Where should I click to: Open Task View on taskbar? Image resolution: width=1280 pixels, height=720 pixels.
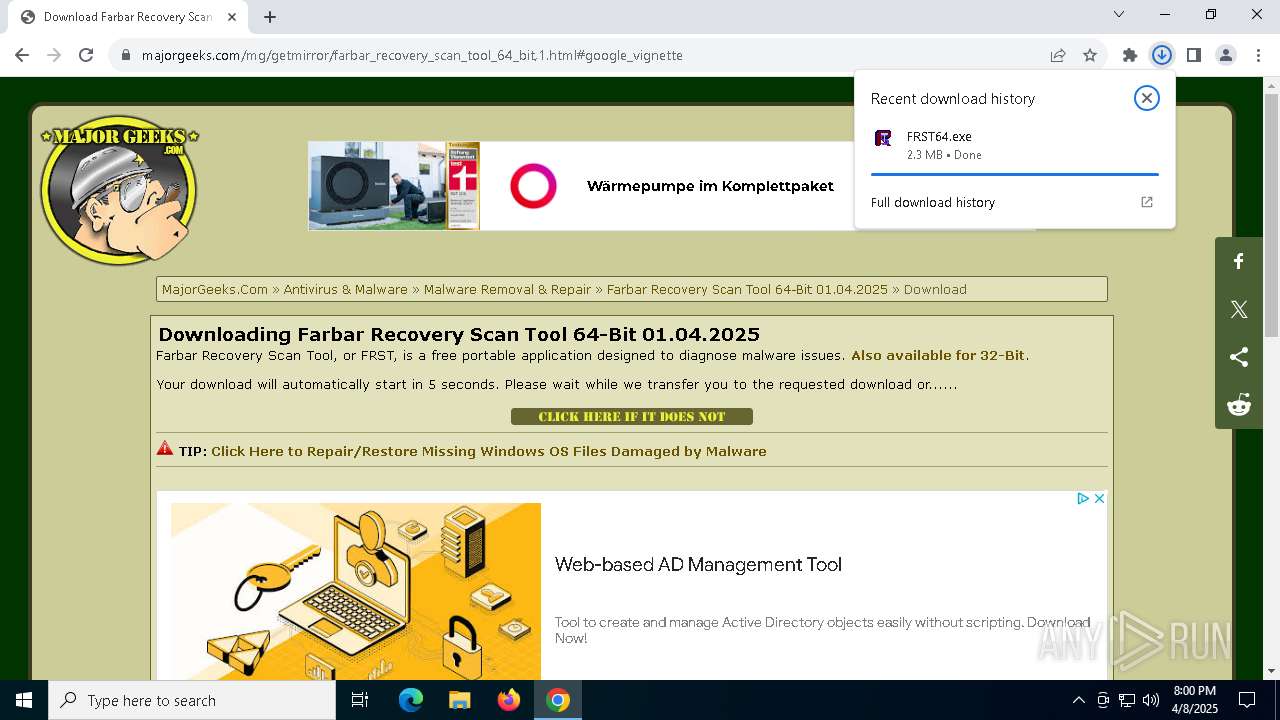pyautogui.click(x=360, y=700)
